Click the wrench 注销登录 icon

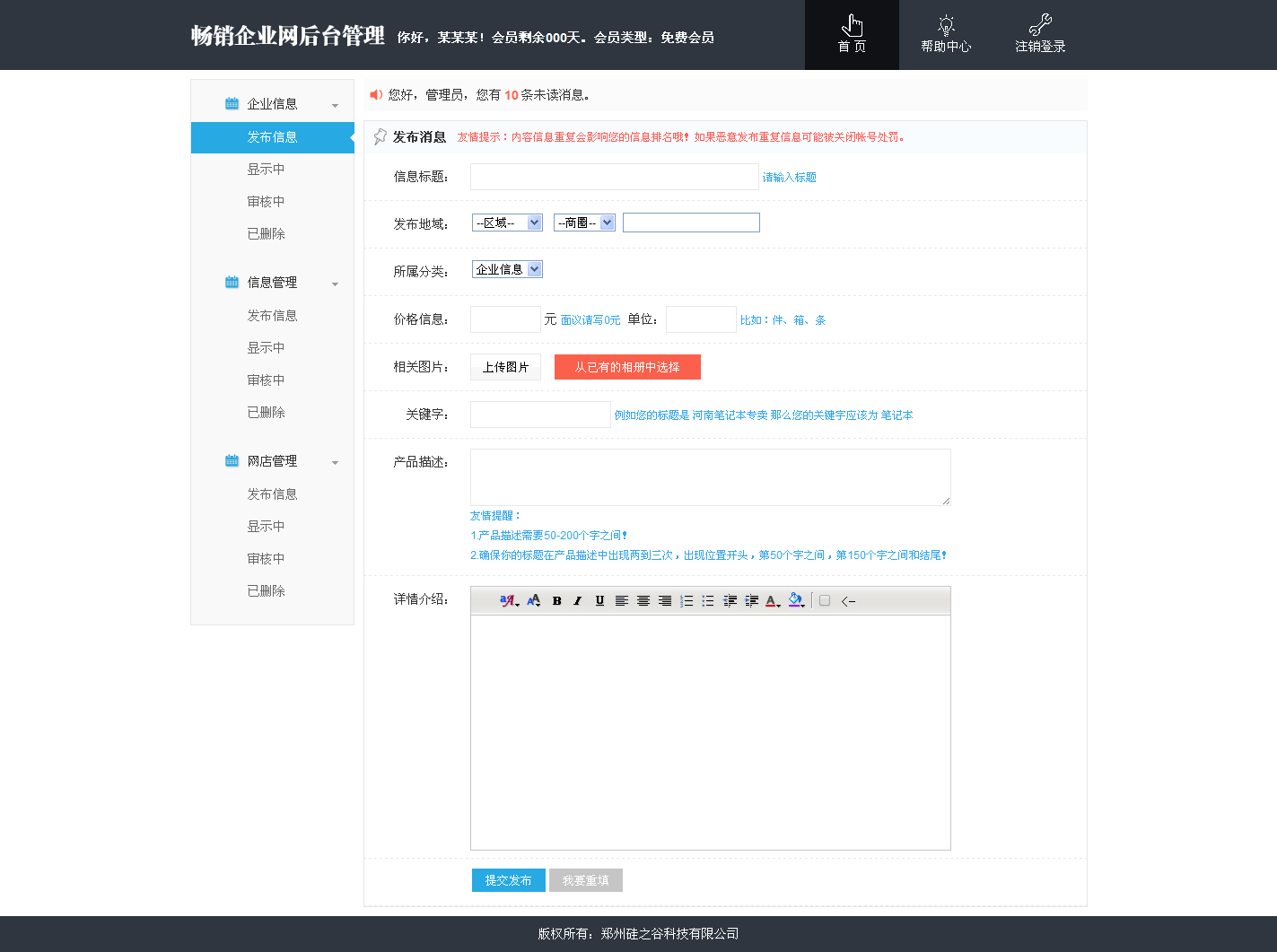pyautogui.click(x=1040, y=25)
